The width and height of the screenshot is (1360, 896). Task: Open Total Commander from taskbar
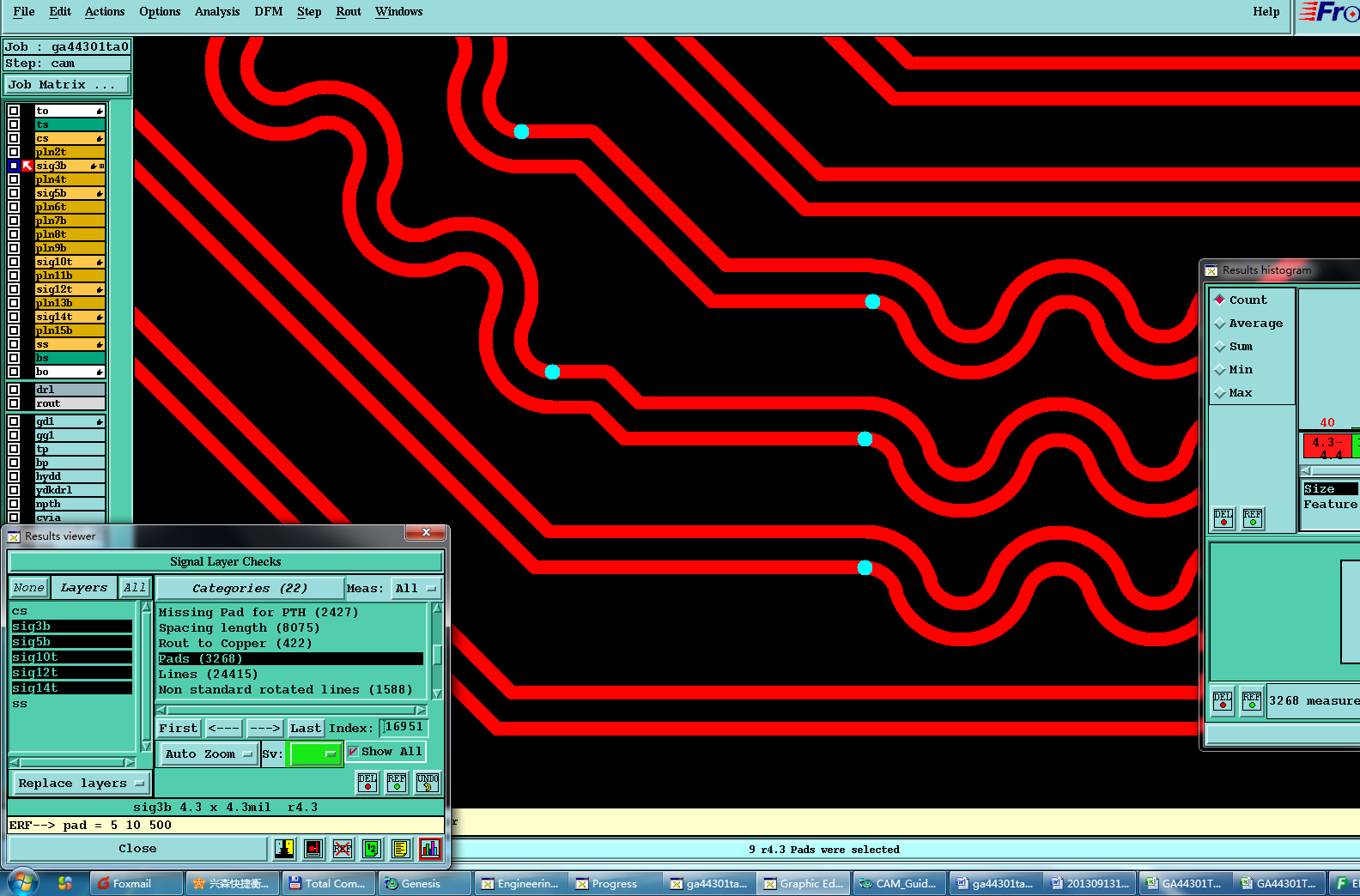pos(329,883)
